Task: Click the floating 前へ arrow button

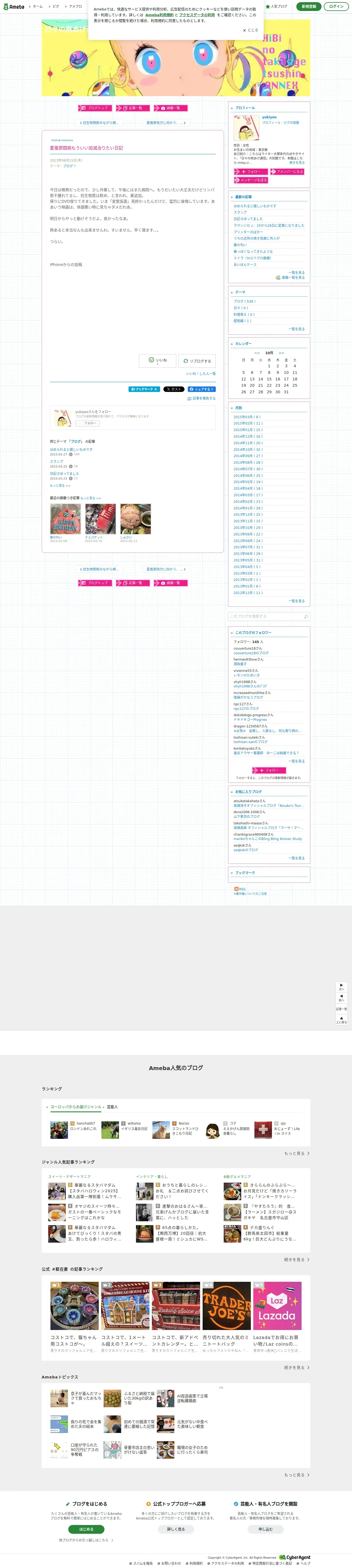Action: click(341, 998)
